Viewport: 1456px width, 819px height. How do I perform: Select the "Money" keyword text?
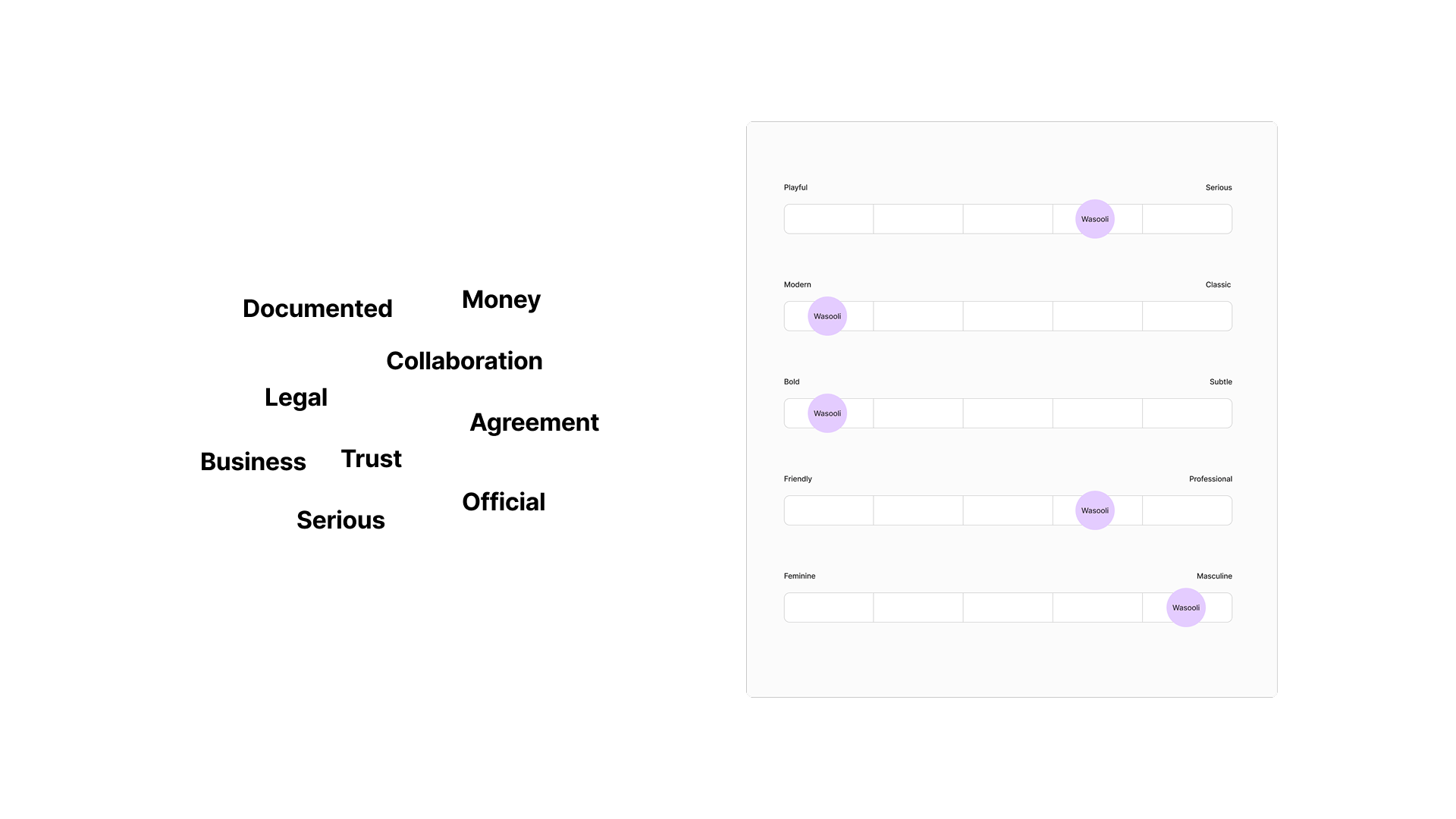coord(500,300)
